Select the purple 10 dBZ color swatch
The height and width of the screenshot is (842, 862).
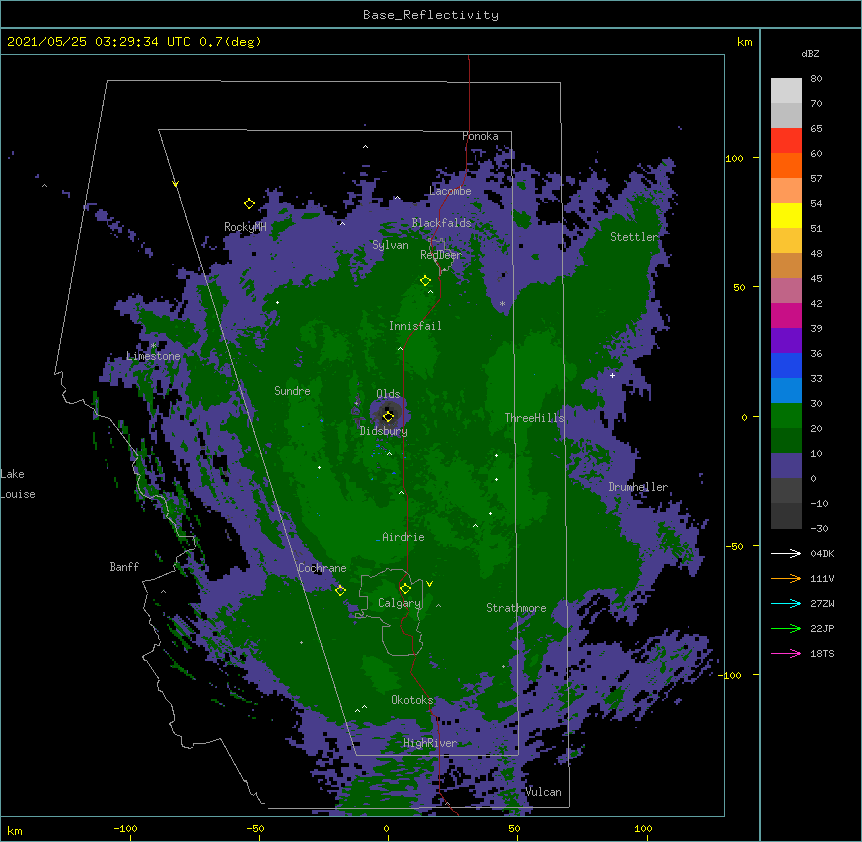pos(786,466)
